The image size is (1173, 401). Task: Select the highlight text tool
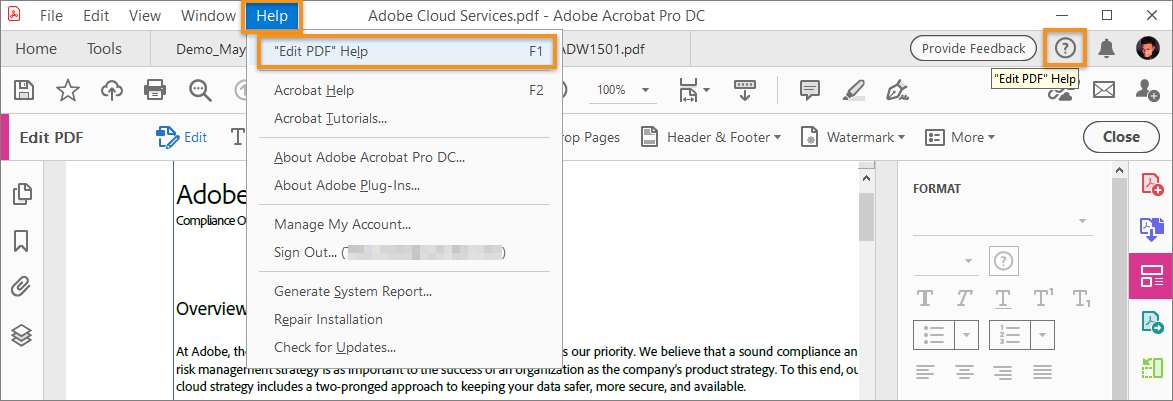click(x=853, y=90)
